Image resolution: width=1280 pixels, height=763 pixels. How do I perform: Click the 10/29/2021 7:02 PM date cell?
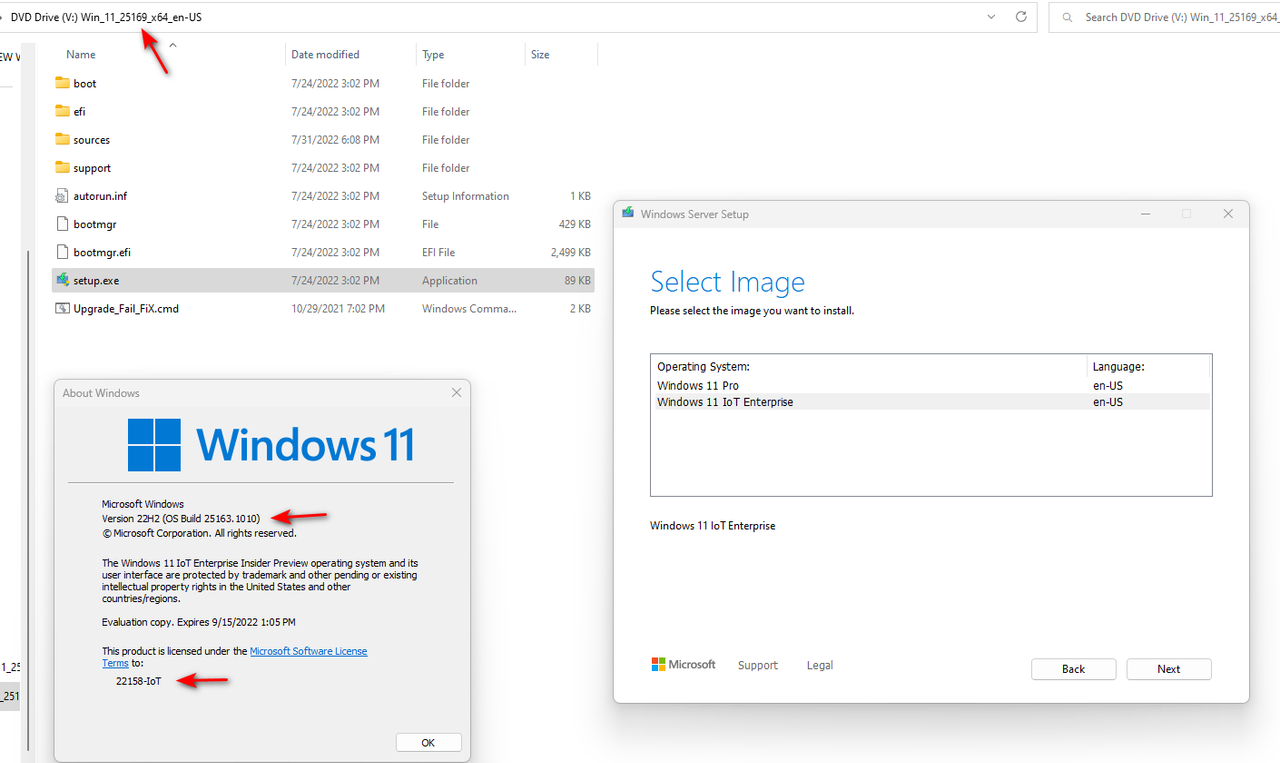coord(338,309)
